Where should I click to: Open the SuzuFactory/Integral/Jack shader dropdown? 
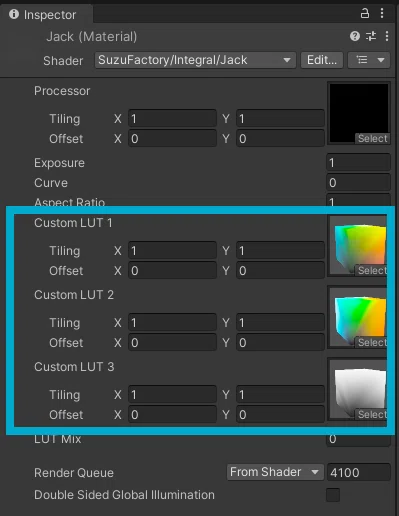(195, 60)
